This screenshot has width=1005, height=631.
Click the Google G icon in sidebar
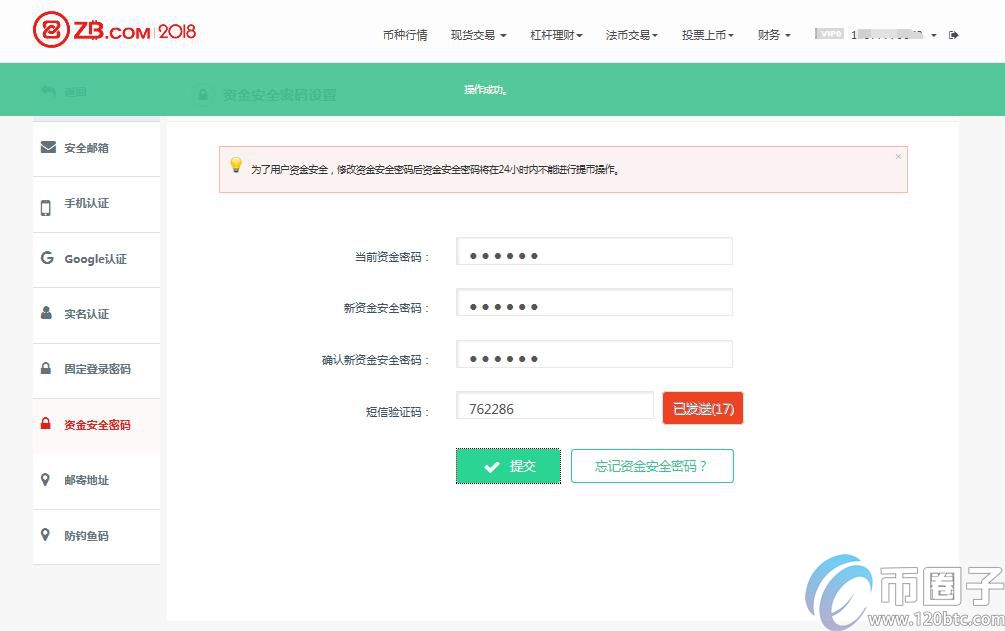click(x=47, y=258)
